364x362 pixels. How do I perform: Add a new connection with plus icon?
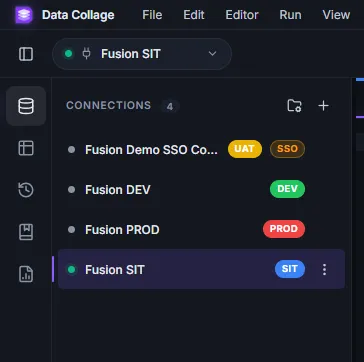click(x=323, y=106)
